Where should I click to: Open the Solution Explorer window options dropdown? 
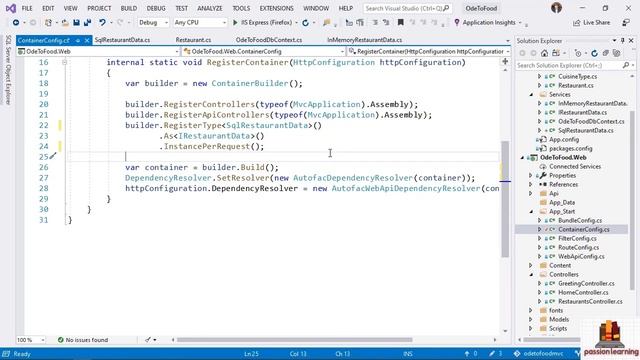[x=614, y=41]
